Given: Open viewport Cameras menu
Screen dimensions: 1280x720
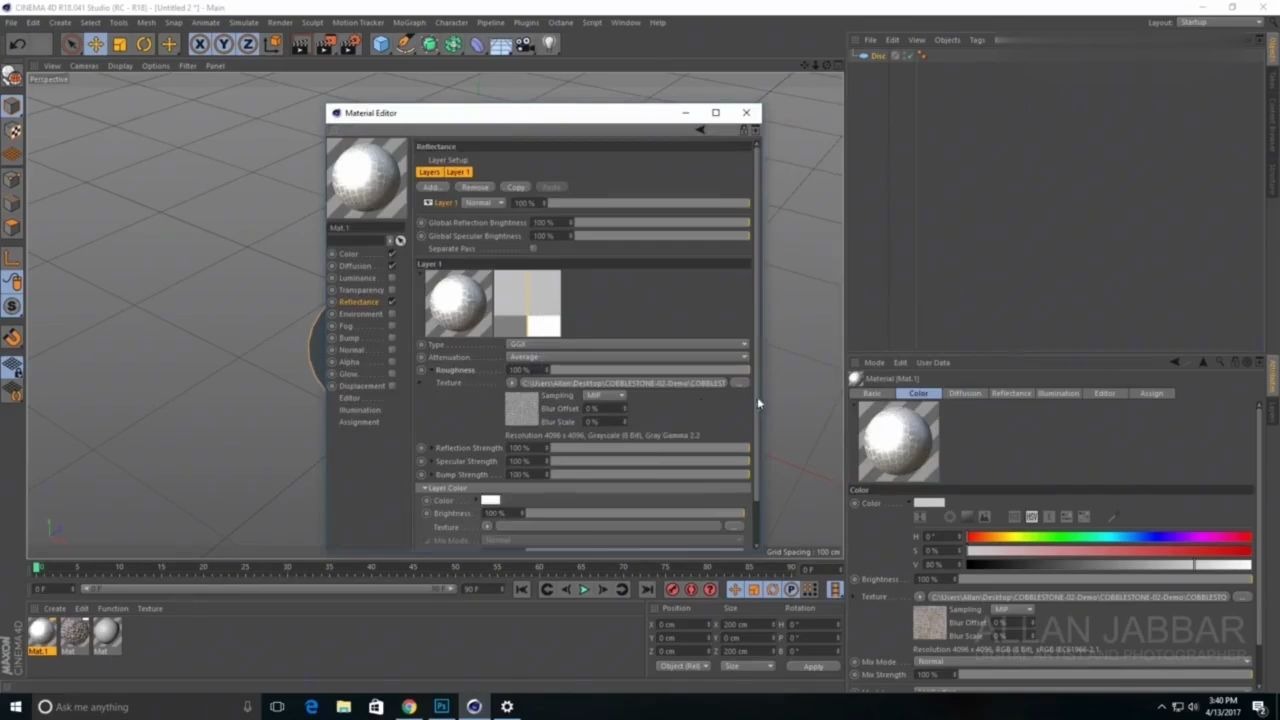Looking at the screenshot, I should pyautogui.click(x=84, y=66).
